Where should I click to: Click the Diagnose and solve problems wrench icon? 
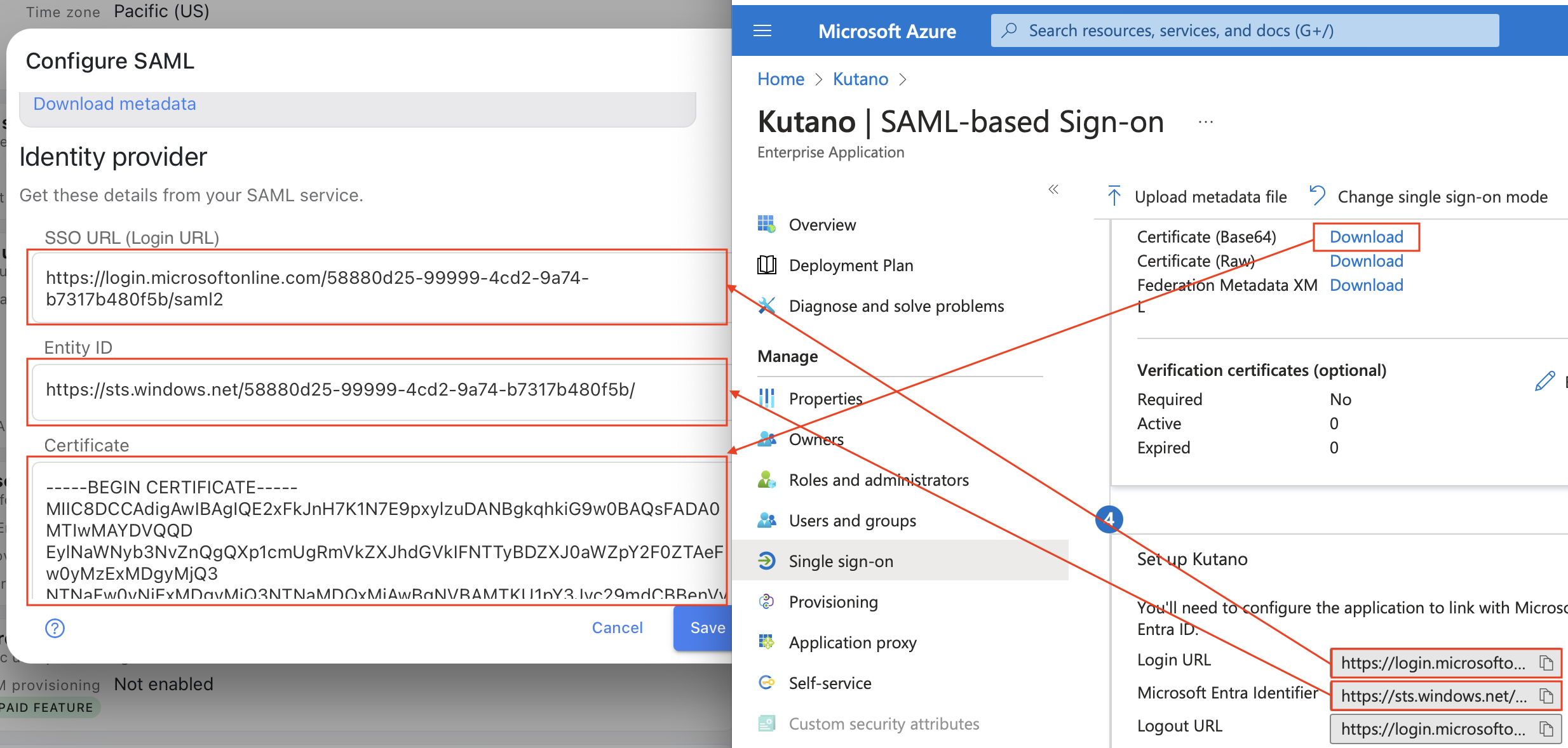[x=767, y=305]
